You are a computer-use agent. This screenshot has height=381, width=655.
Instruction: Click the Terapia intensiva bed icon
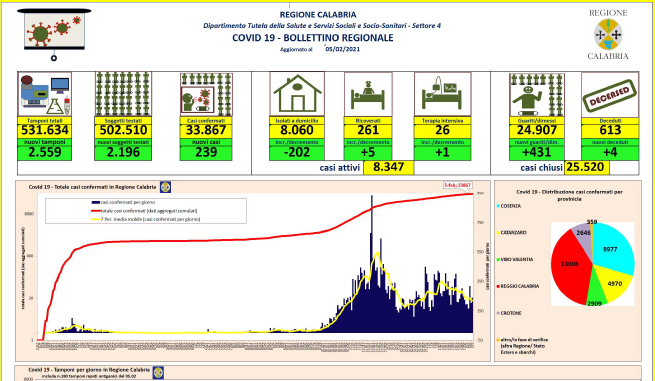pos(442,94)
